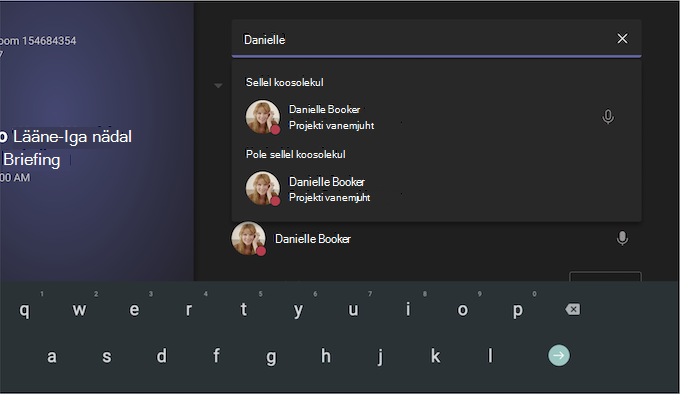
Task: Select Danielle Booker under Sellel koosolekul
Action: pos(436,117)
